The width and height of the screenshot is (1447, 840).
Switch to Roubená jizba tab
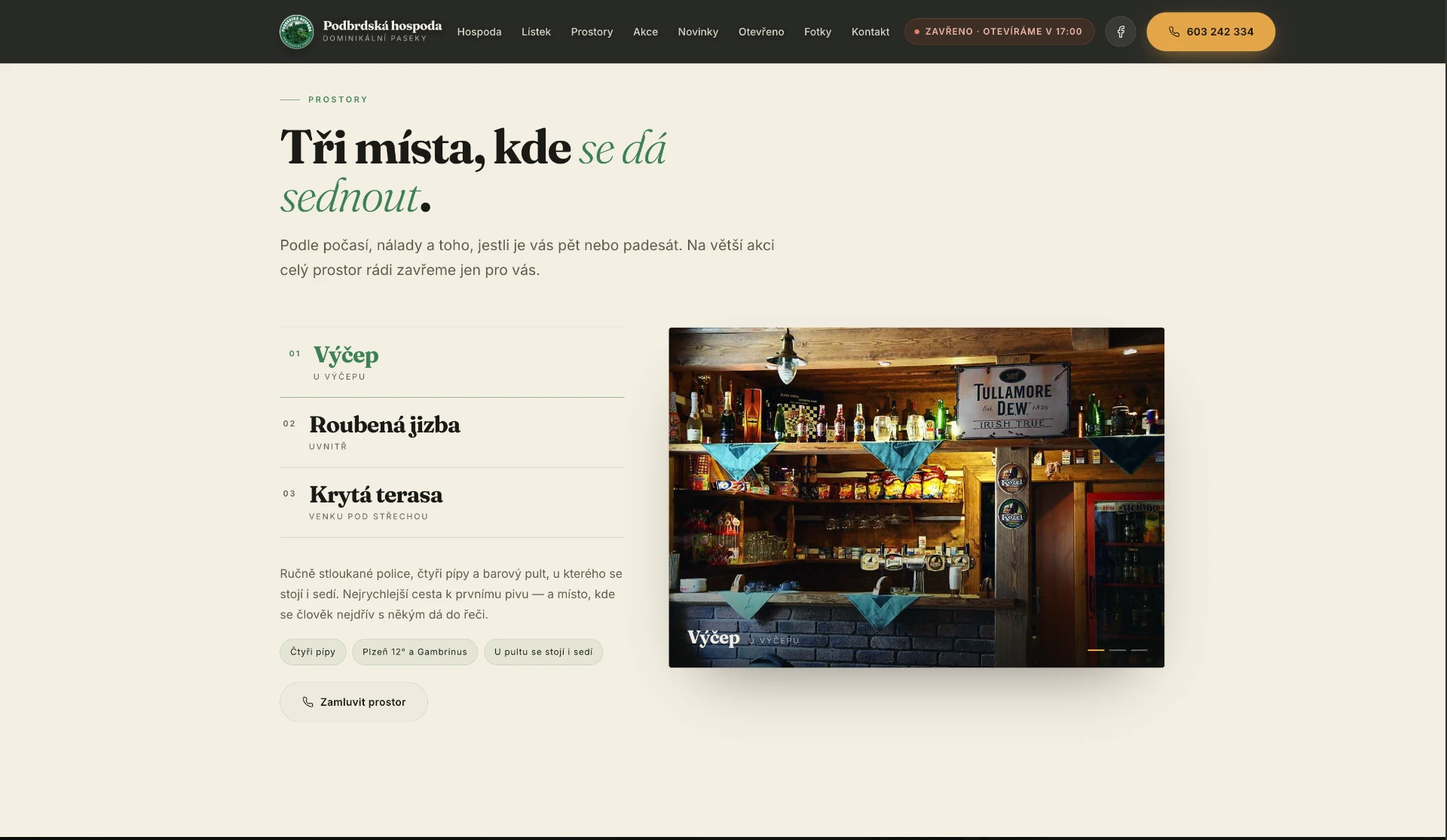pos(452,432)
